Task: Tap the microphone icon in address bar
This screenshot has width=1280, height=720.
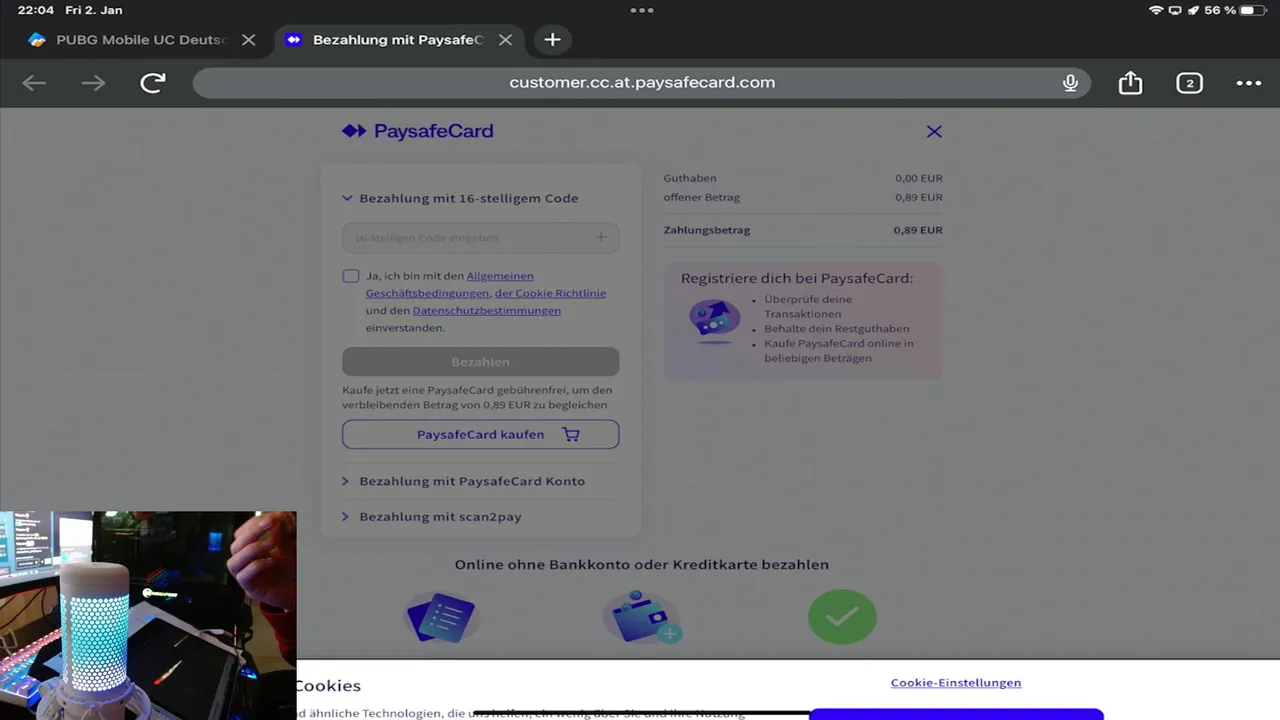Action: click(x=1070, y=83)
